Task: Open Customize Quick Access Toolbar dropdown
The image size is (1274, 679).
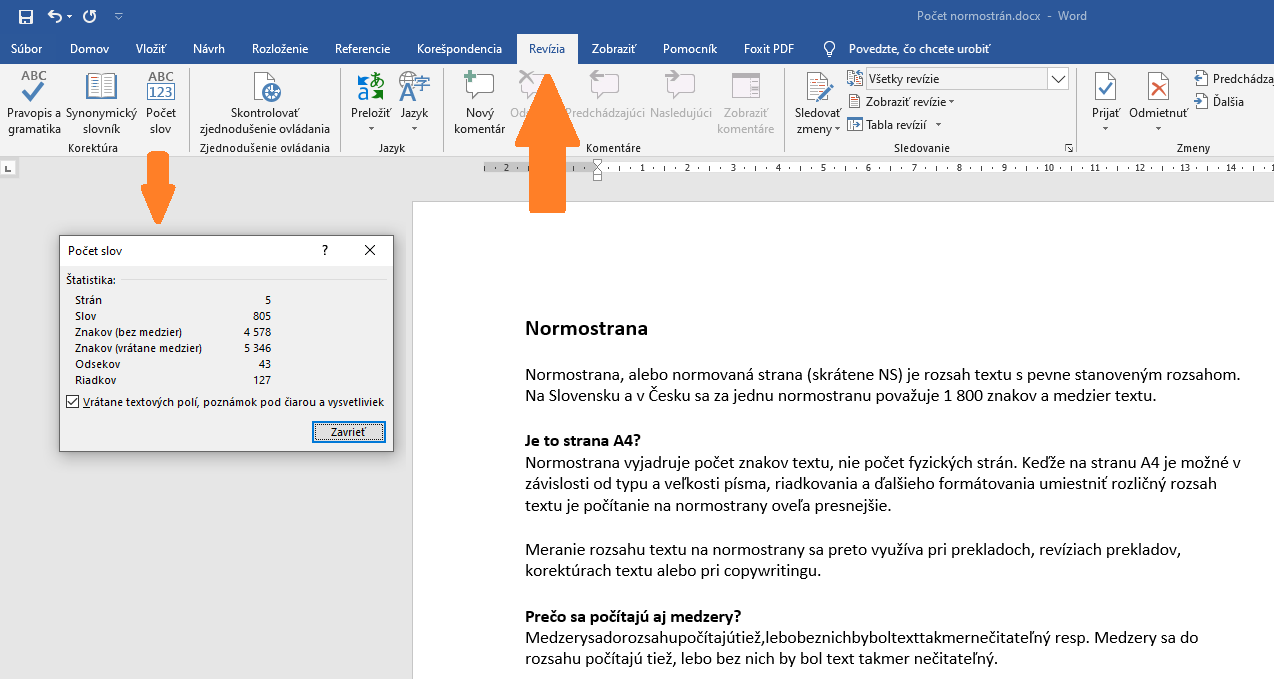Action: pos(119,17)
